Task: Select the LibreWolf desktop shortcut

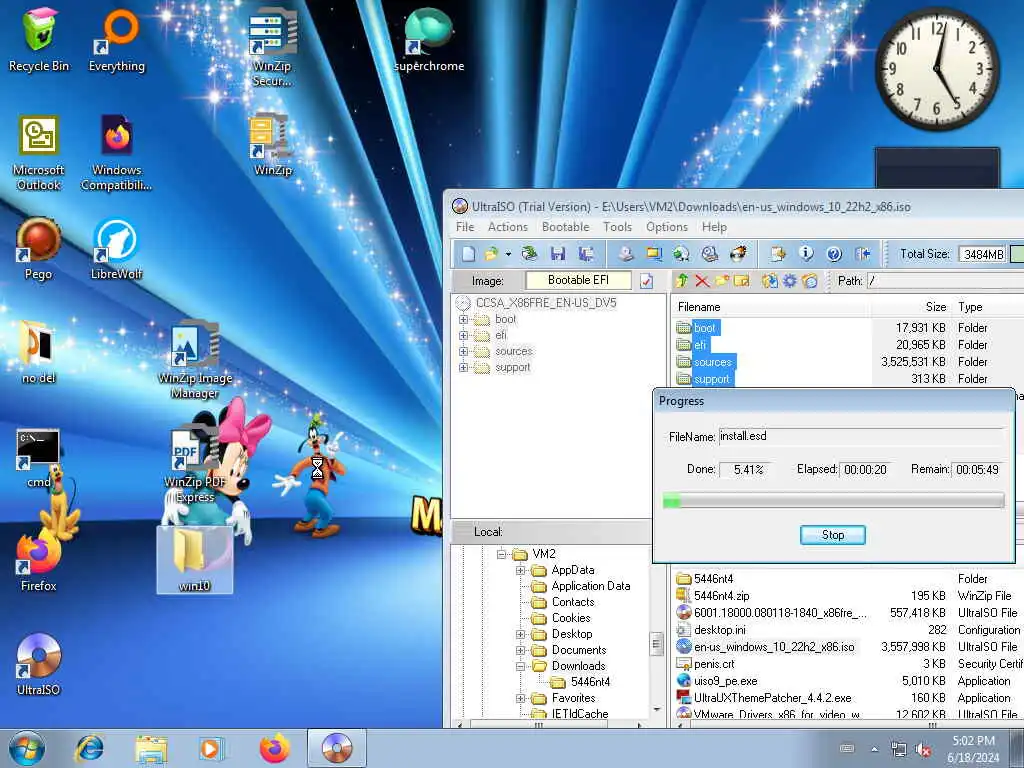Action: click(x=116, y=249)
